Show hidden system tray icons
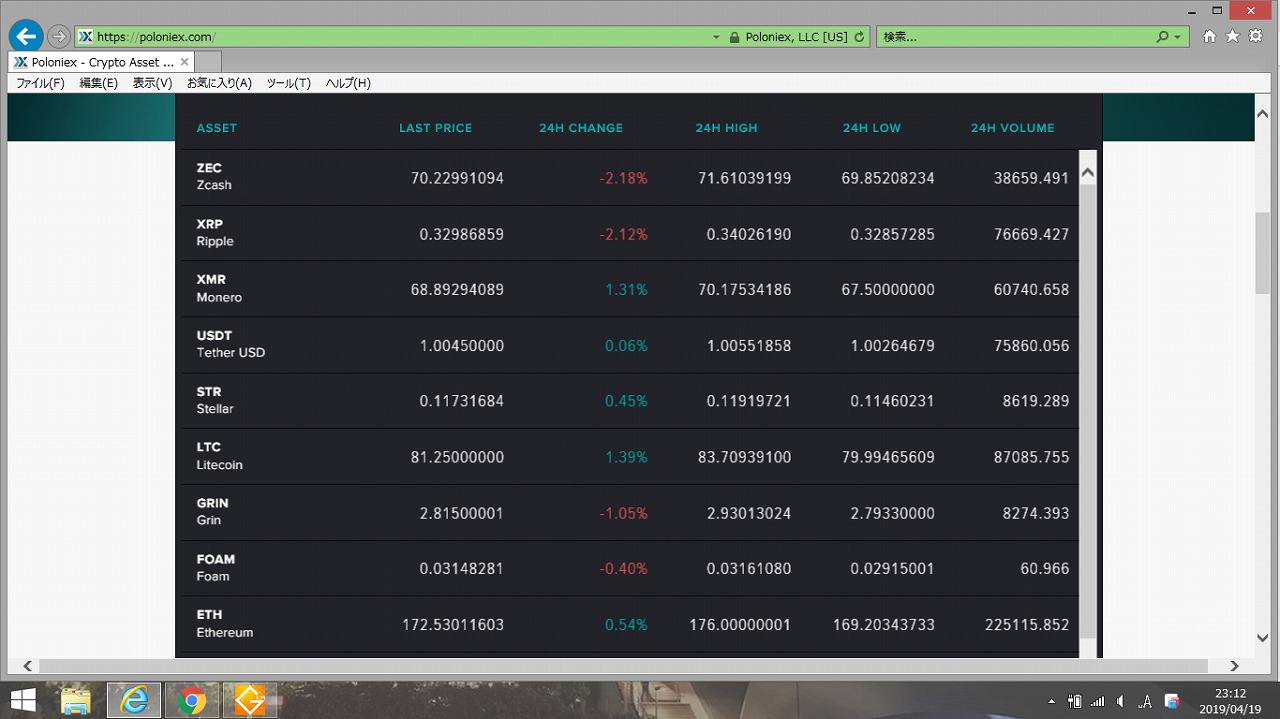Image resolution: width=1280 pixels, height=719 pixels. [1050, 701]
